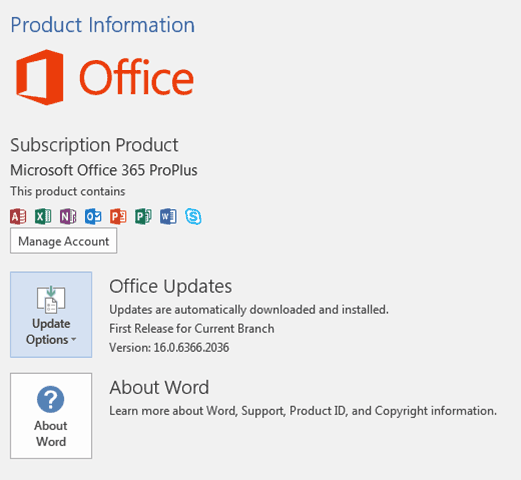Click the PowerPoint app icon
Screen dimensions: 521x480
(x=118, y=217)
